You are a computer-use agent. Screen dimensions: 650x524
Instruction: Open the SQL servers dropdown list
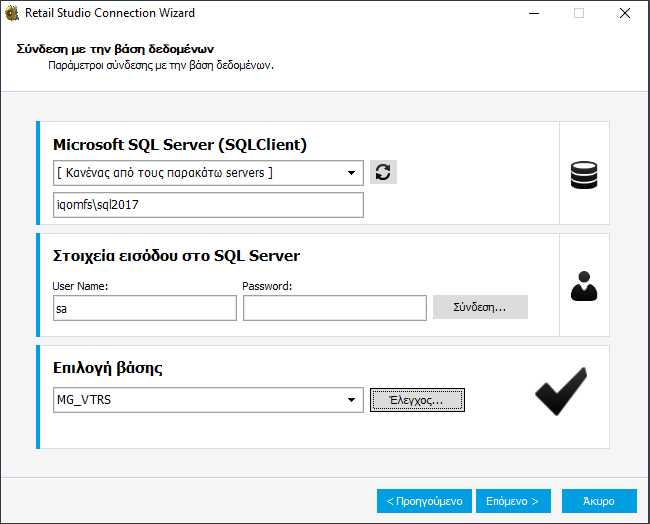352,173
